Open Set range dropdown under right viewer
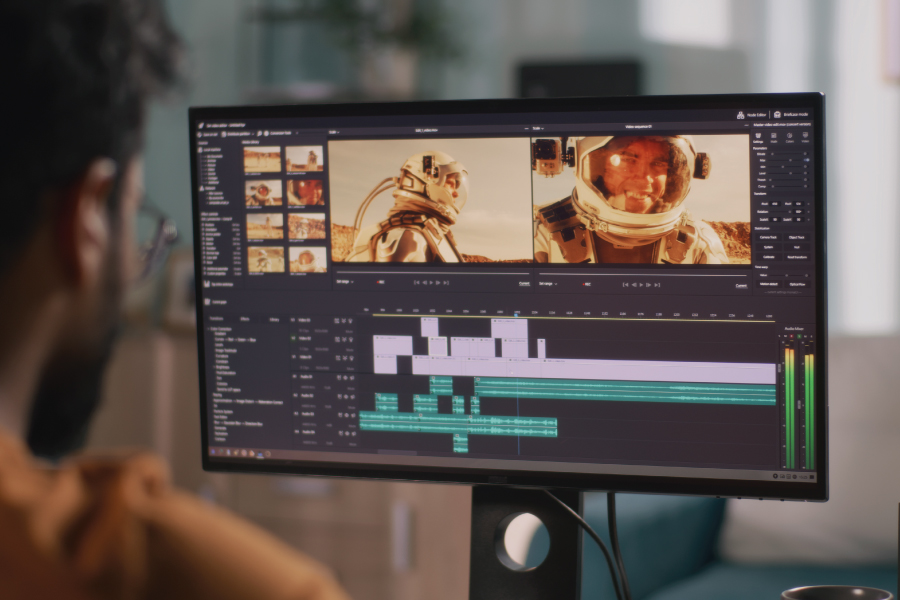Image resolution: width=900 pixels, height=600 pixels. tap(548, 284)
